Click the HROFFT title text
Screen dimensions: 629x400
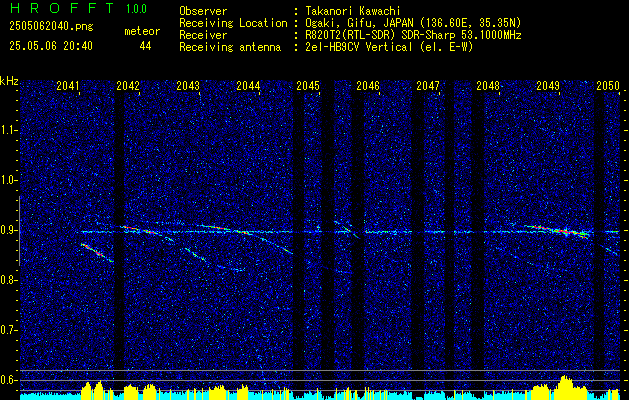[x=62, y=8]
